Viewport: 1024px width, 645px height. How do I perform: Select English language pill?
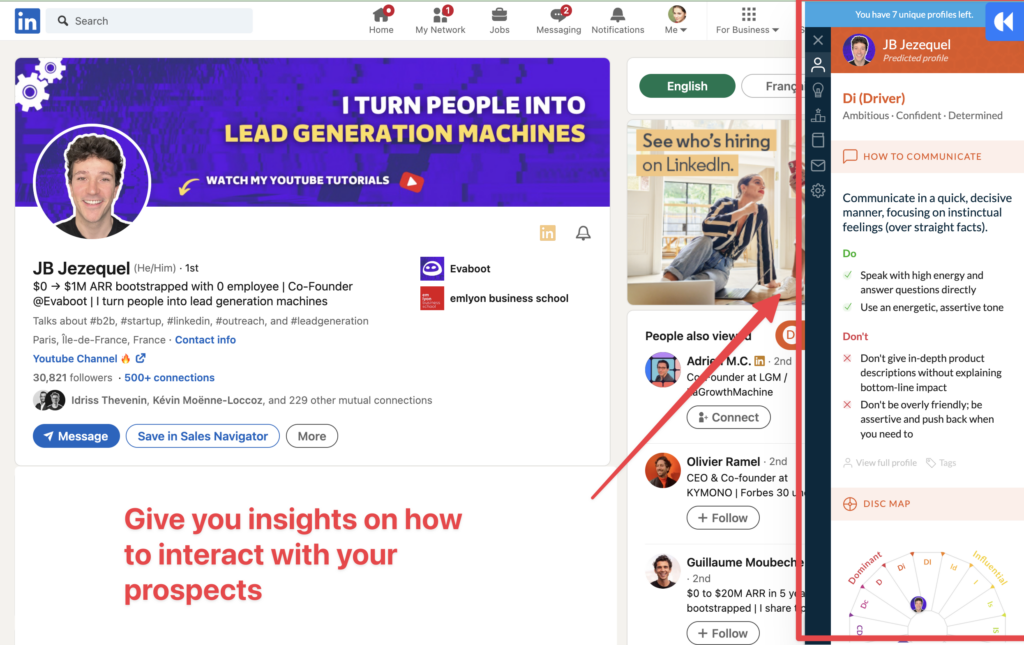click(687, 86)
